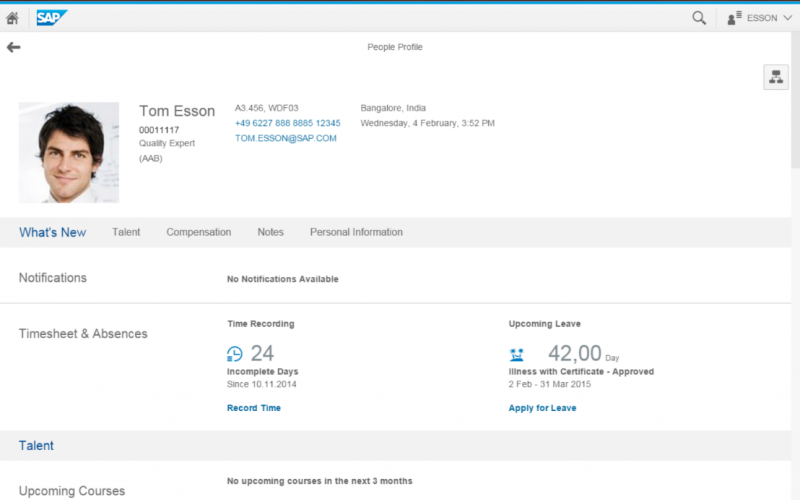Click the 24 incomplete days value
This screenshot has width=800, height=500.
tap(262, 353)
